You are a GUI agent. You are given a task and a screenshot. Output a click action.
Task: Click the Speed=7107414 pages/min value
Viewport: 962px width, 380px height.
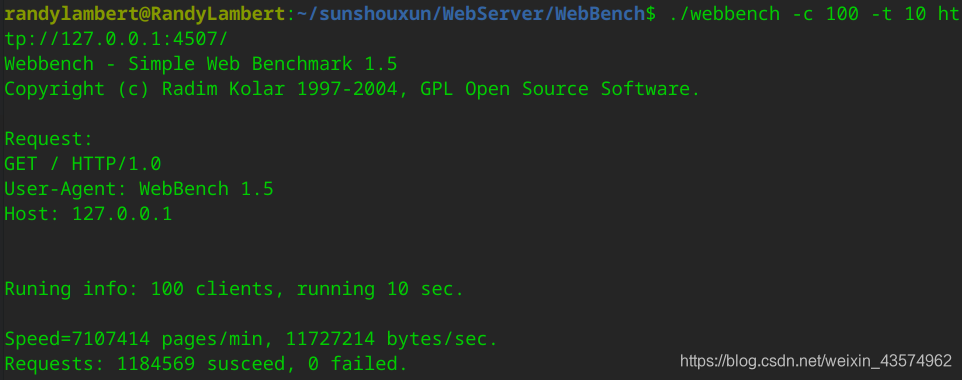[145, 338]
